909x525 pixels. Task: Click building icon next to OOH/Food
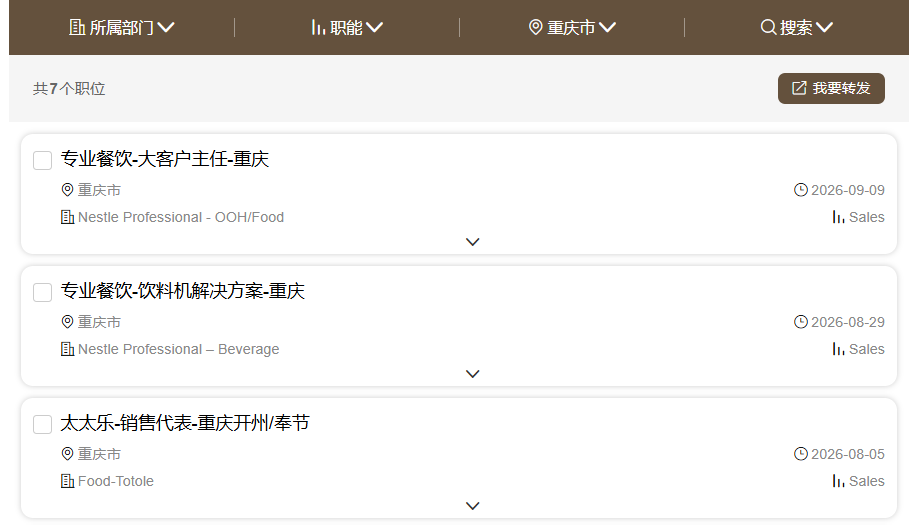click(x=67, y=217)
